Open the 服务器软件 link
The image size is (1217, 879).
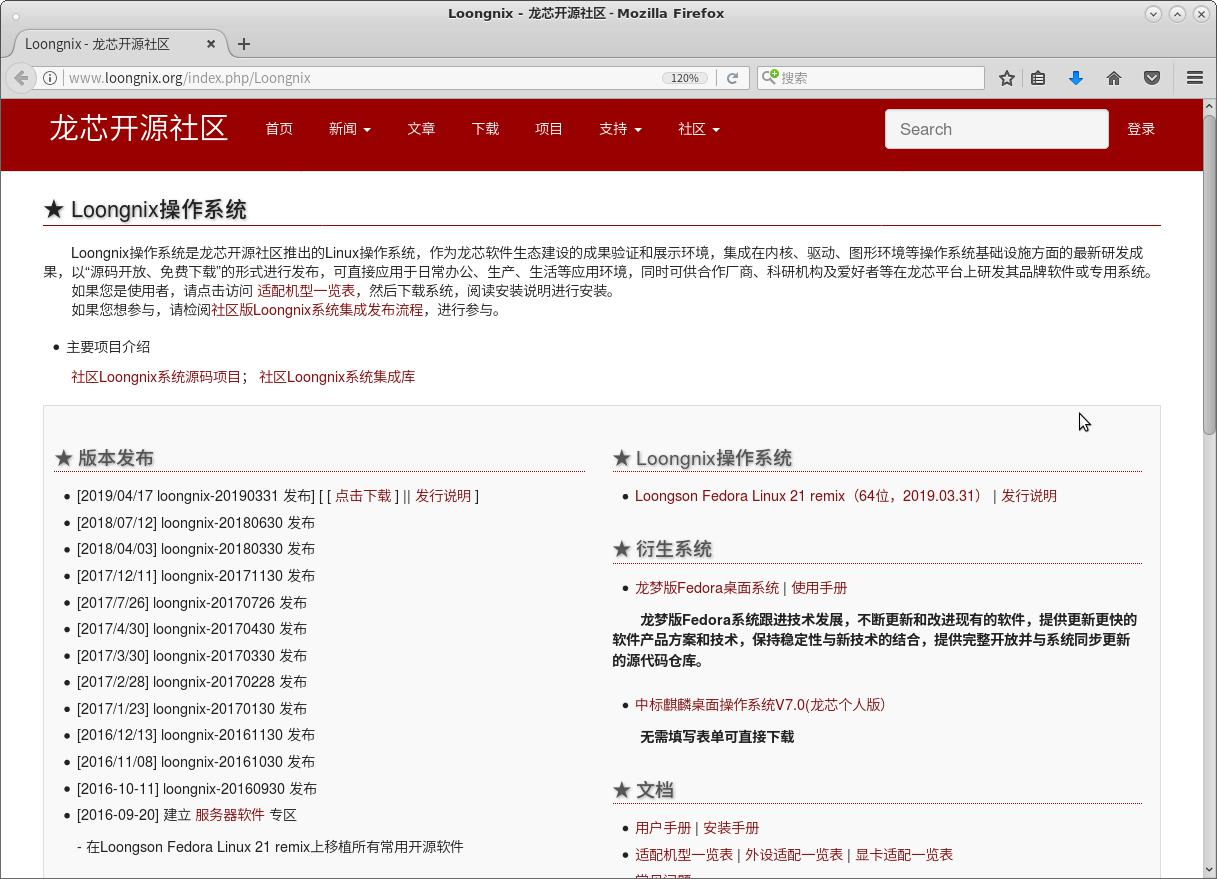(230, 815)
